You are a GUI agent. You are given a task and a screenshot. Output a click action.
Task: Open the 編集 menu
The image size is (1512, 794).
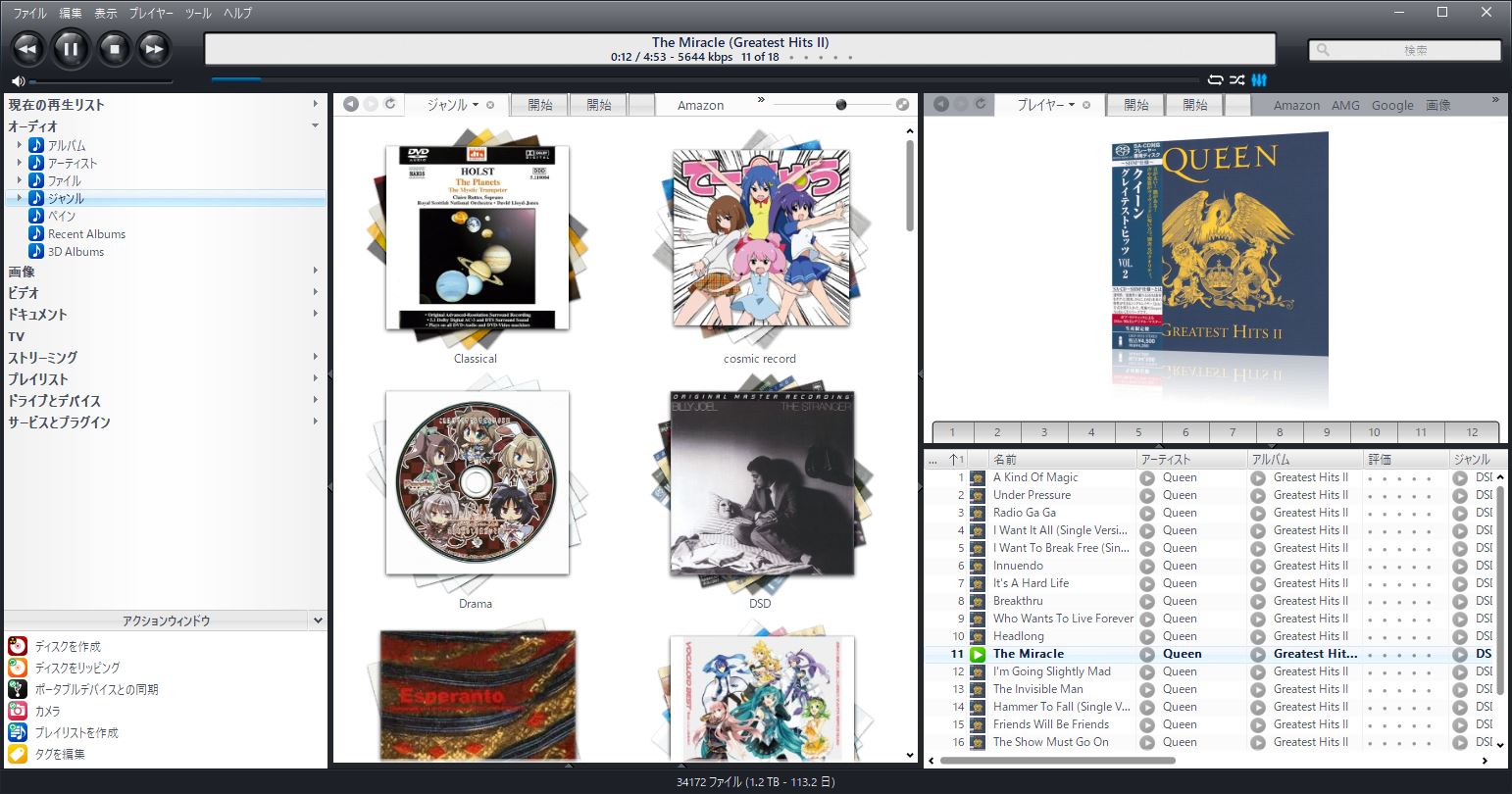[71, 13]
